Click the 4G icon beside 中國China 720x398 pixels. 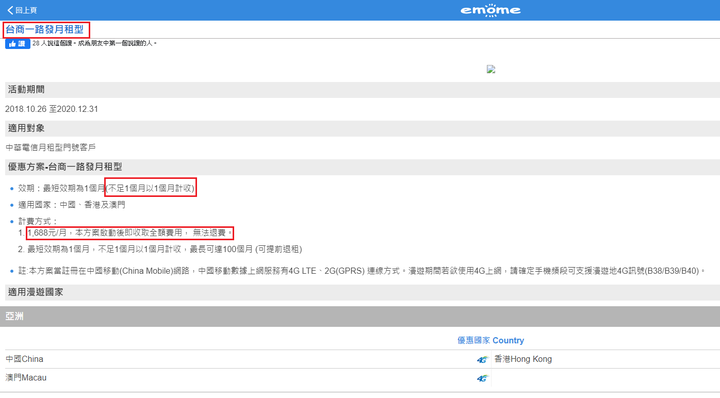[x=482, y=360]
